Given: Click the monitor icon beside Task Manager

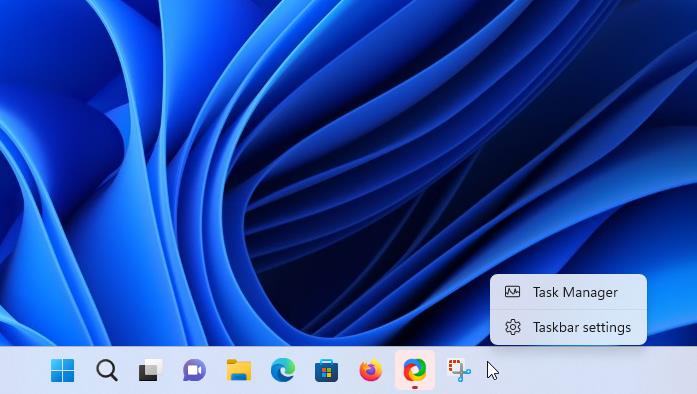Looking at the screenshot, I should 513,292.
